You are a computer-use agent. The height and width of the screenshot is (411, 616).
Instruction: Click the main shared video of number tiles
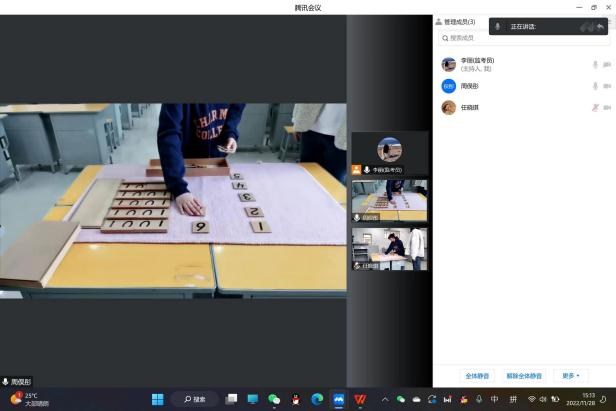(173, 201)
